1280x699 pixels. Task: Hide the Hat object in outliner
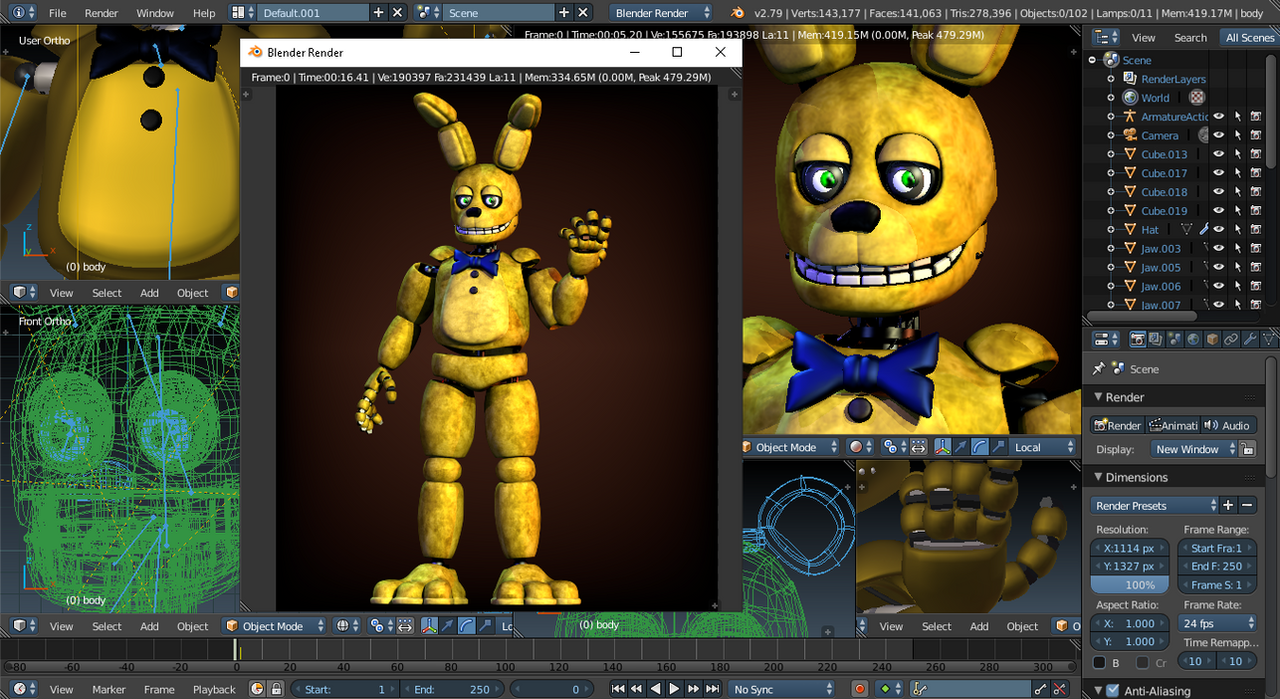point(1219,230)
